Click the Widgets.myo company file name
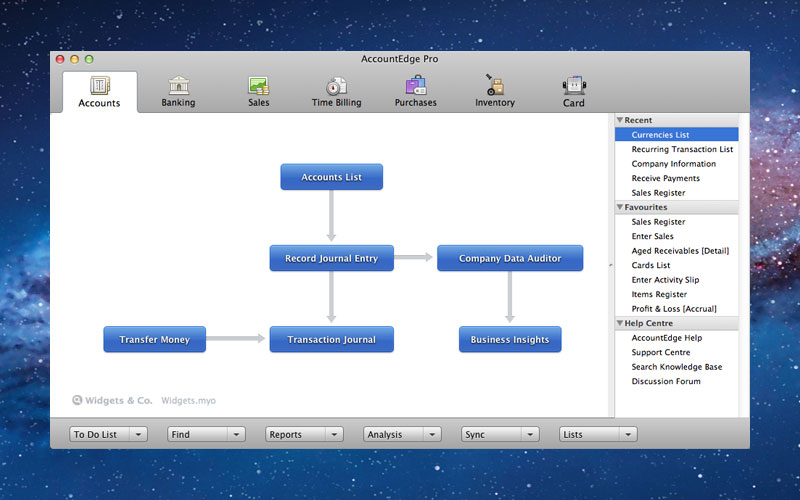 (188, 401)
